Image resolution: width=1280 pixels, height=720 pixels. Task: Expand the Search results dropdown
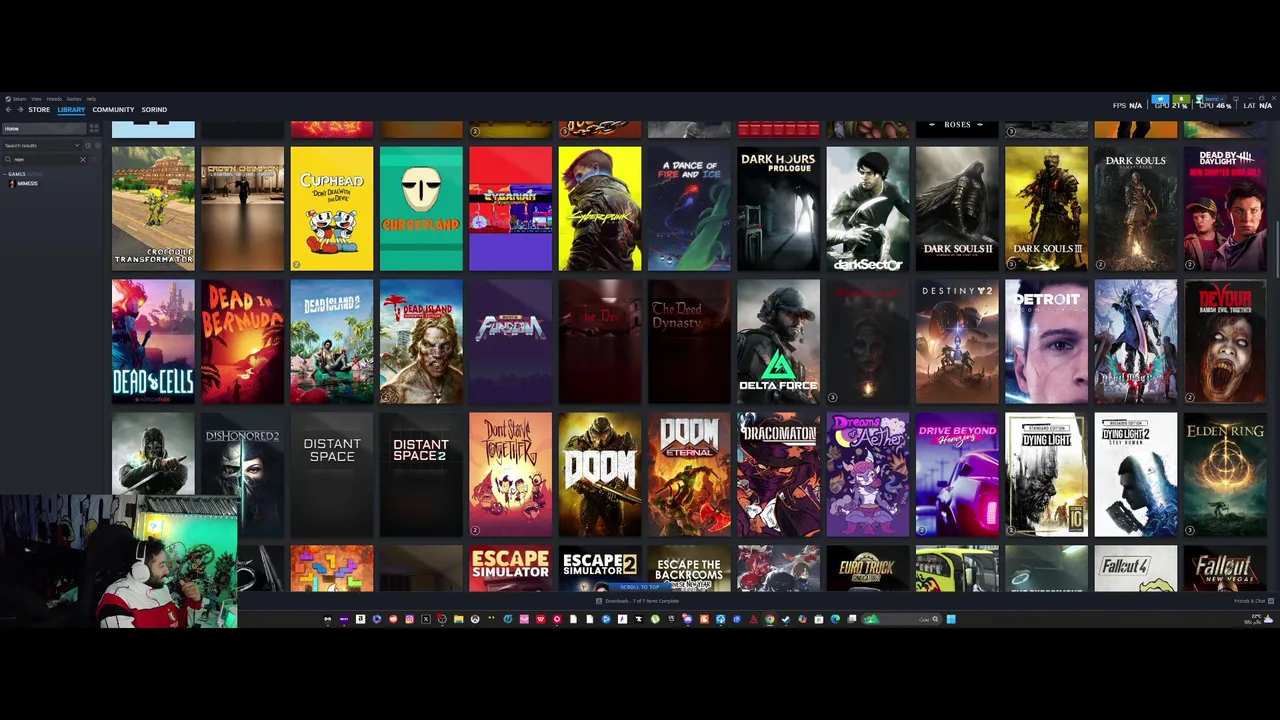[42, 145]
